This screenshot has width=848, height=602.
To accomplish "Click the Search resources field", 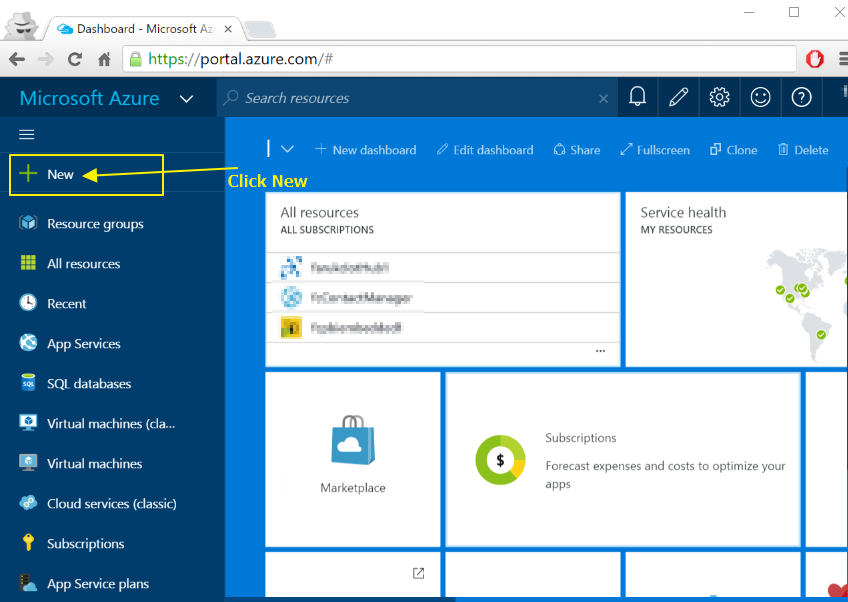I will [416, 98].
